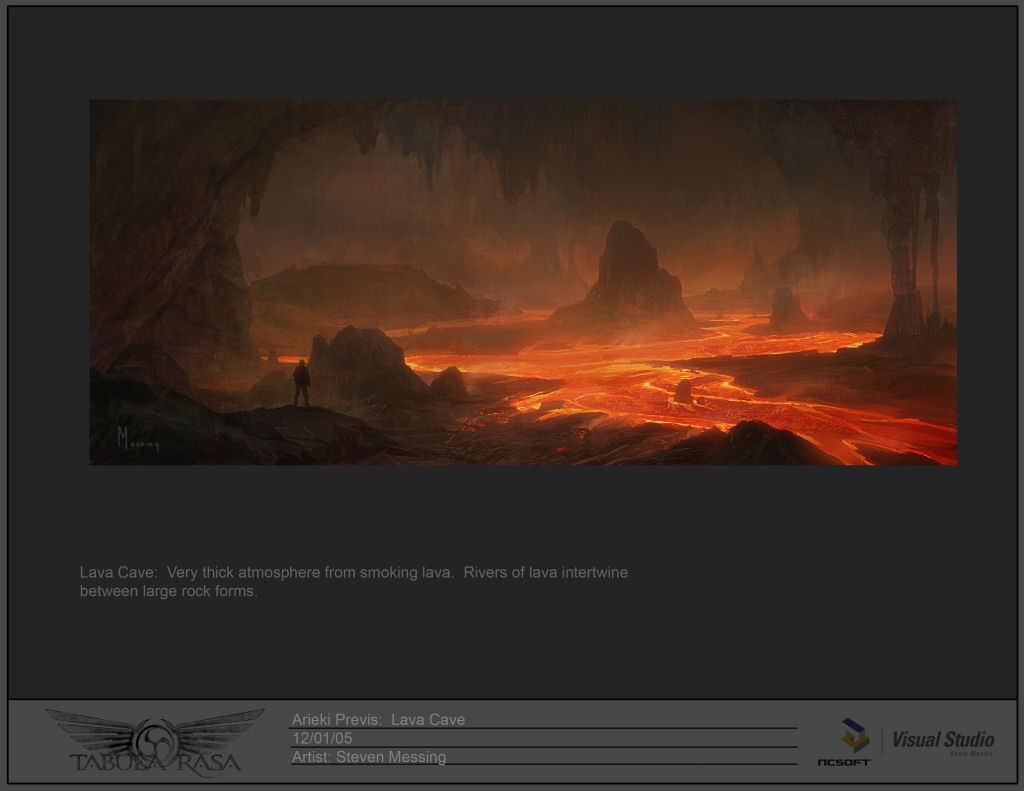Click the 'Lava Cave: Very thick atmosphere' description line
Image resolution: width=1024 pixels, height=791 pixels.
pyautogui.click(x=354, y=572)
